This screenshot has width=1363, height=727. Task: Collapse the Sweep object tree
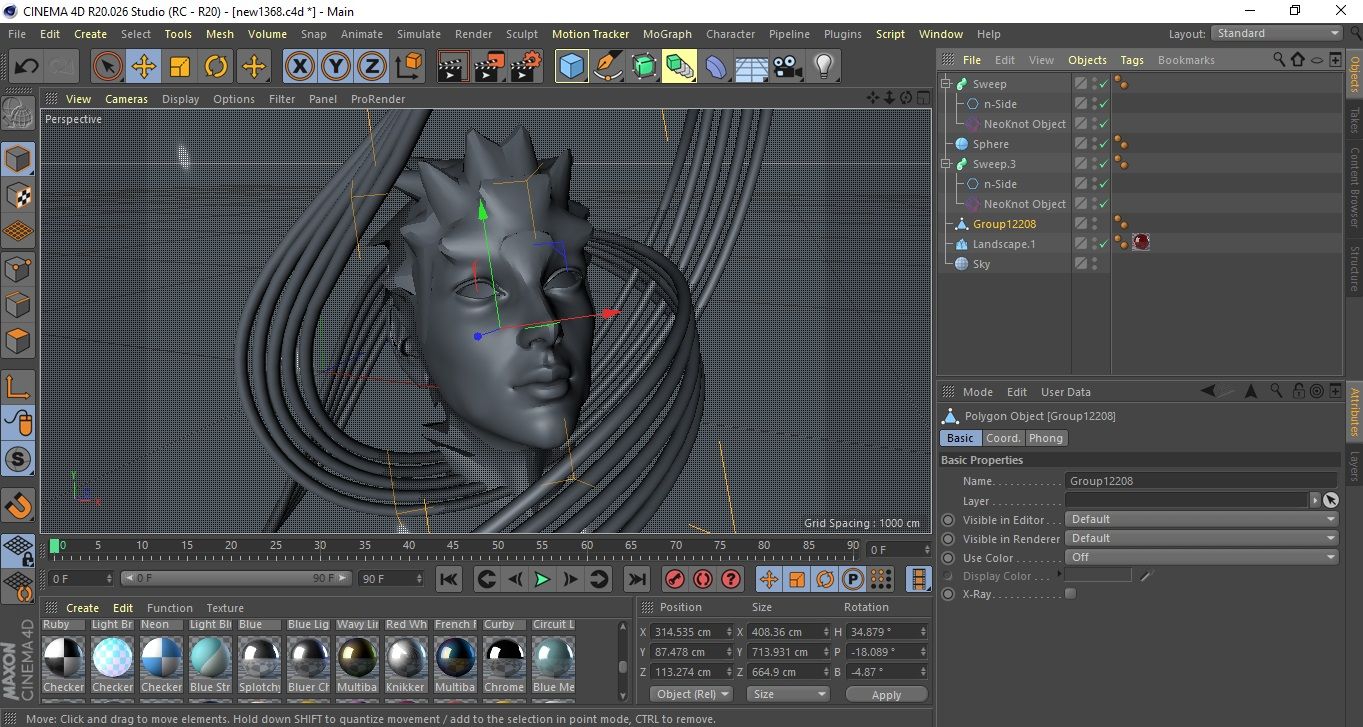tap(946, 84)
